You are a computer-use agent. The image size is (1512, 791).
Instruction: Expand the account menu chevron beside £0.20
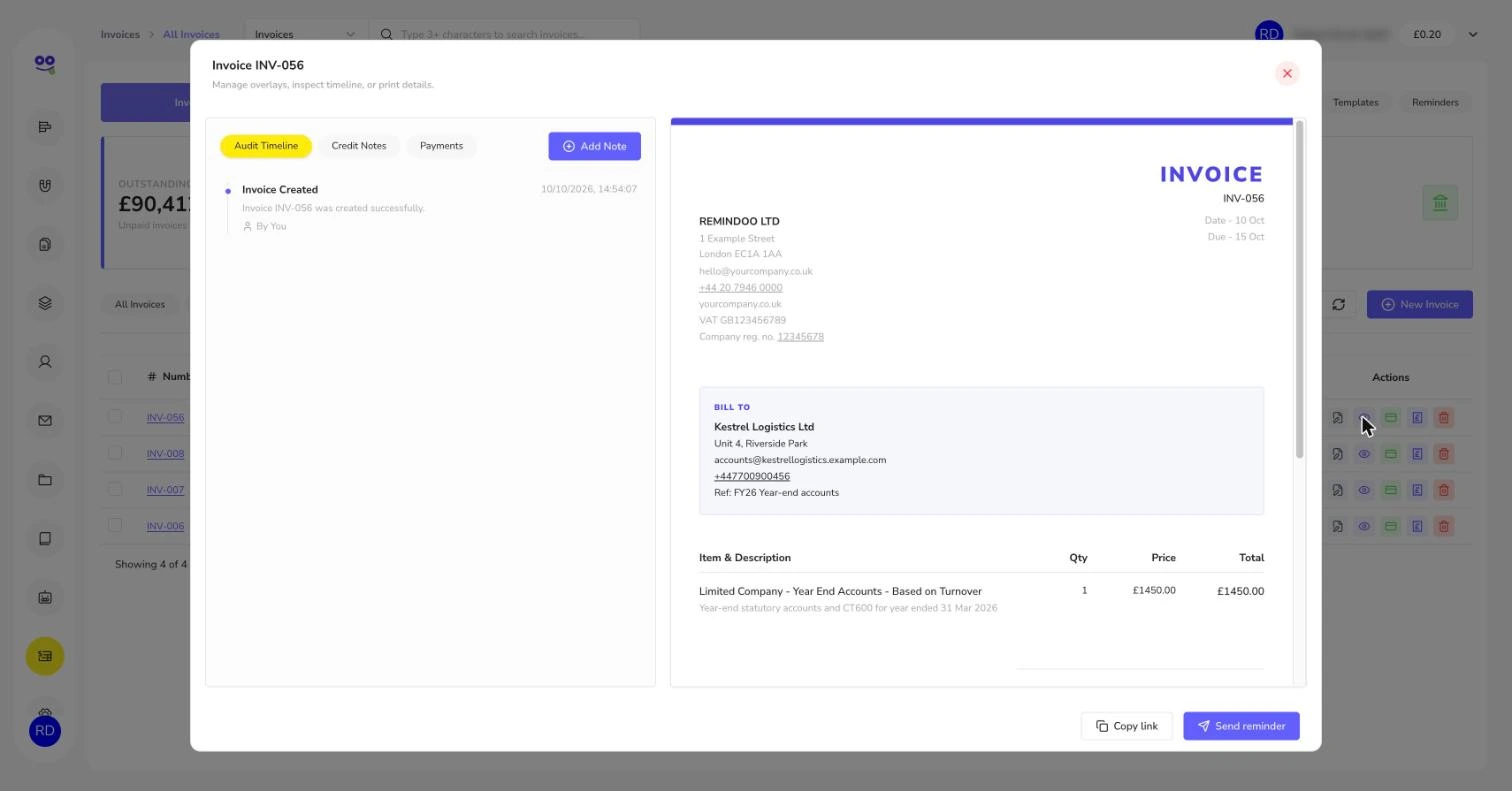coord(1472,34)
